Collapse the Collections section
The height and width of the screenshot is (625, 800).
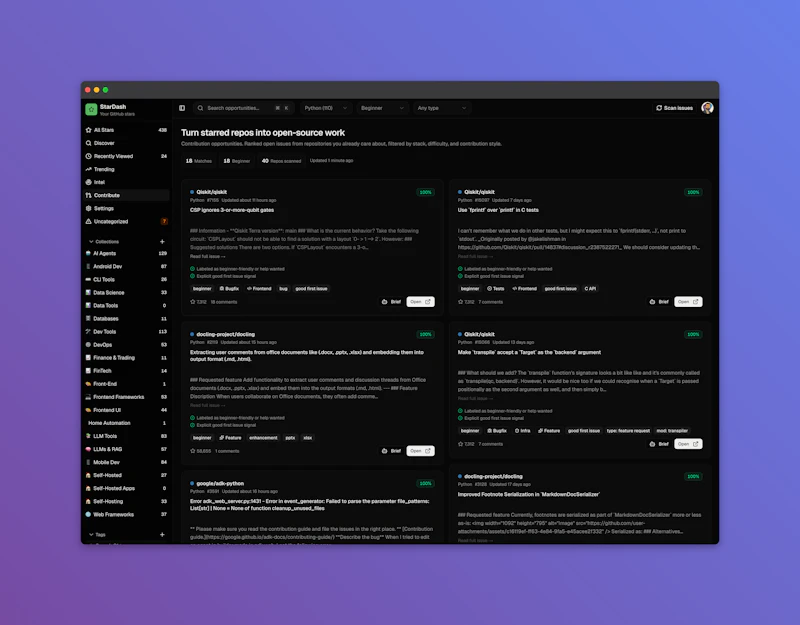(x=104, y=242)
